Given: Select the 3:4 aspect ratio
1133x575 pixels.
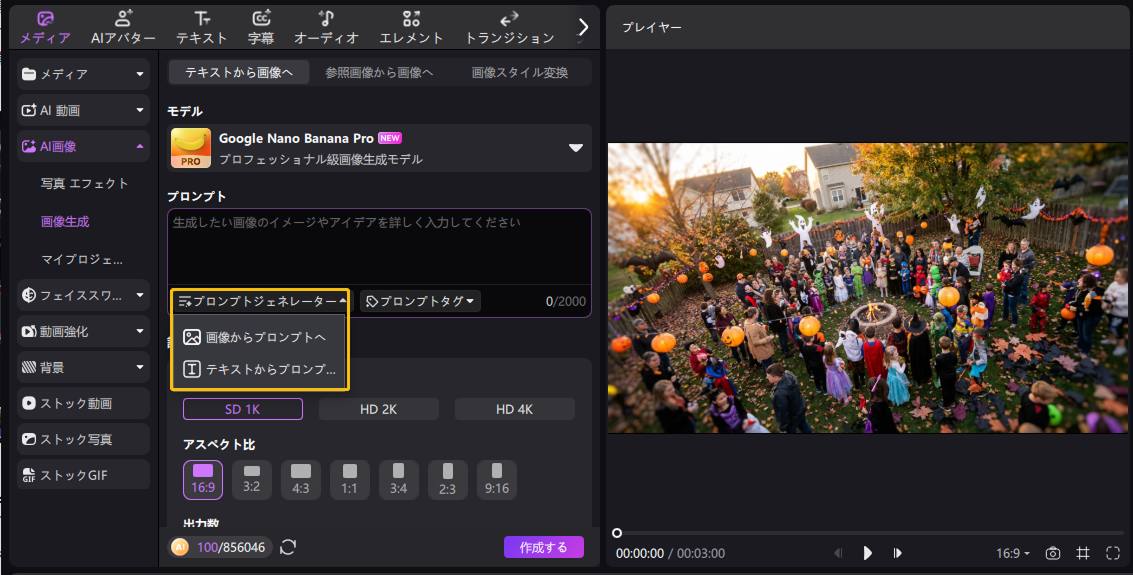Looking at the screenshot, I should [x=399, y=480].
